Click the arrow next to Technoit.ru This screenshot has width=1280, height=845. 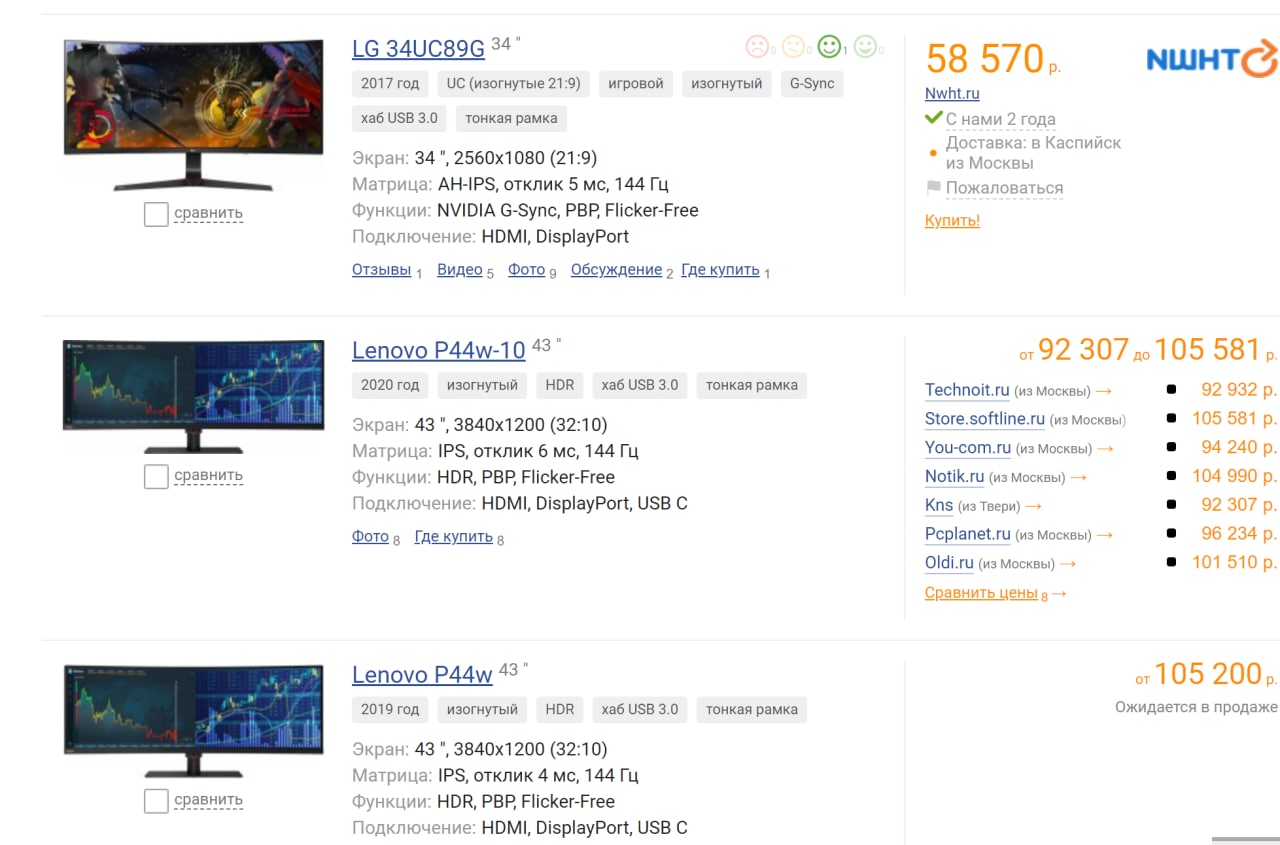coord(1103,391)
